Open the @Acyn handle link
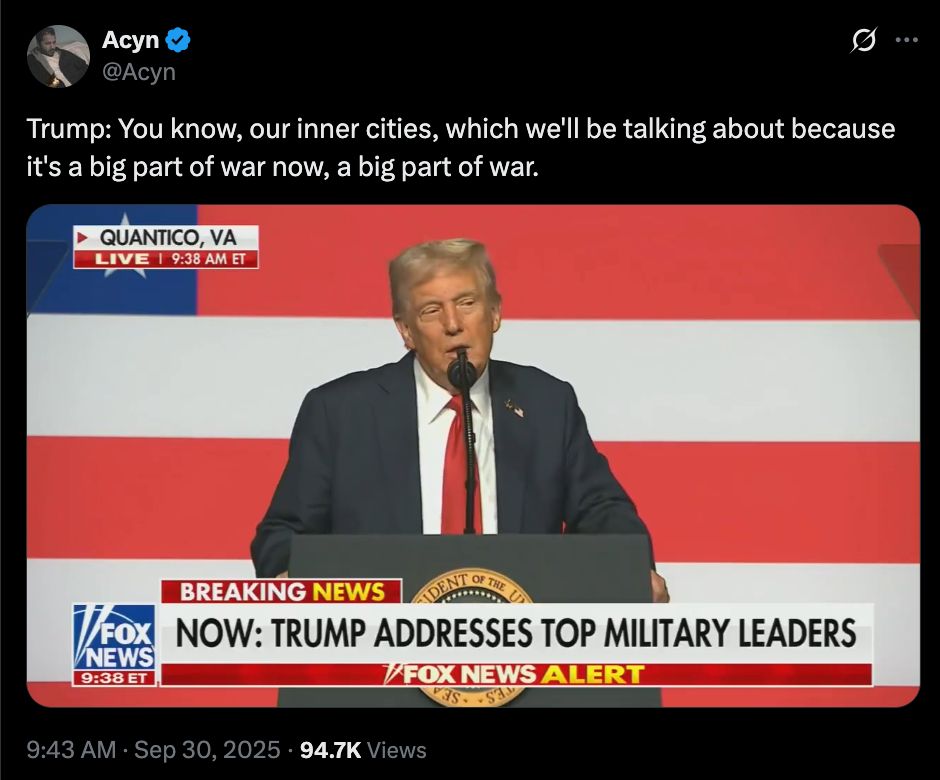 coord(138,72)
